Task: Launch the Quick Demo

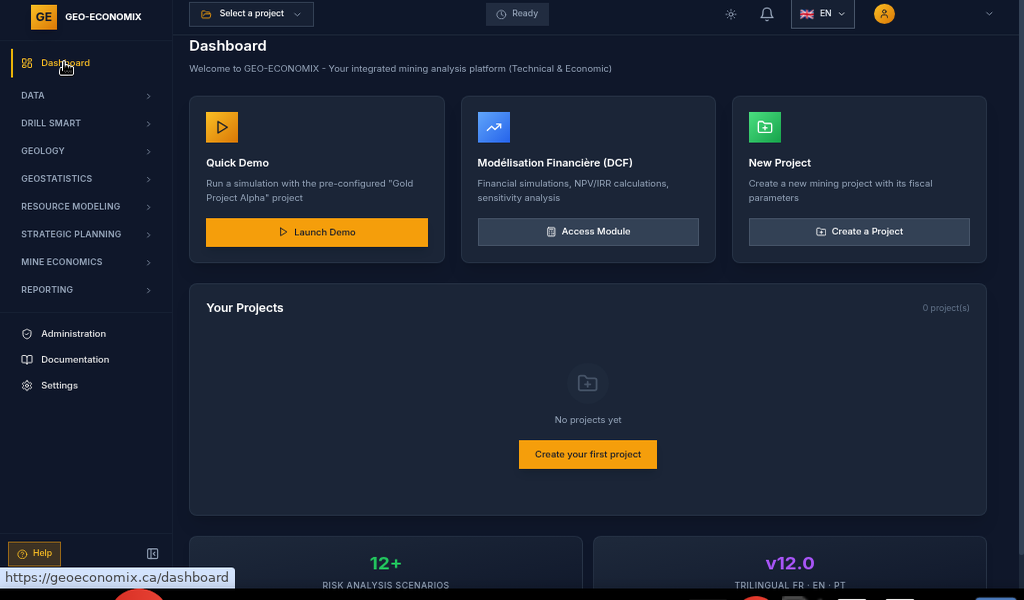Action: coord(317,232)
